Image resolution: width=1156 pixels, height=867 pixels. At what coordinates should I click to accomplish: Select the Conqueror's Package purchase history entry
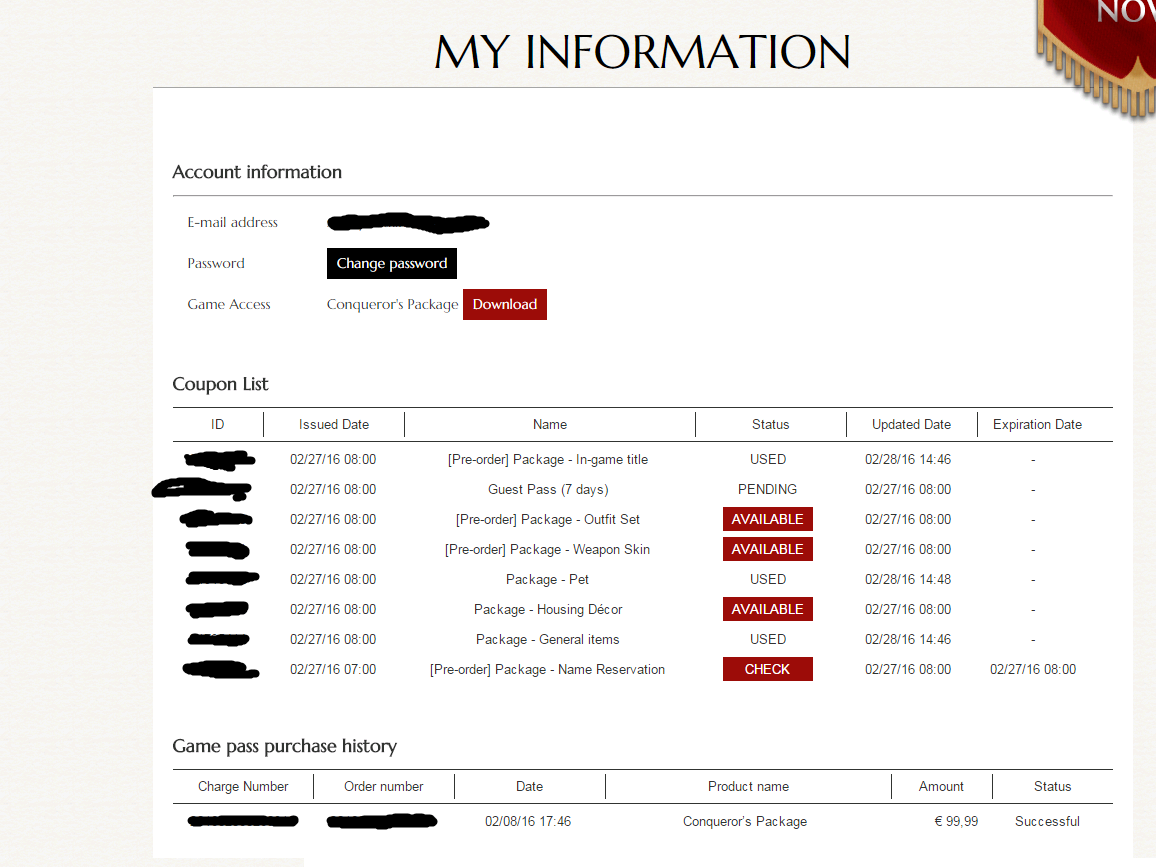pos(642,821)
